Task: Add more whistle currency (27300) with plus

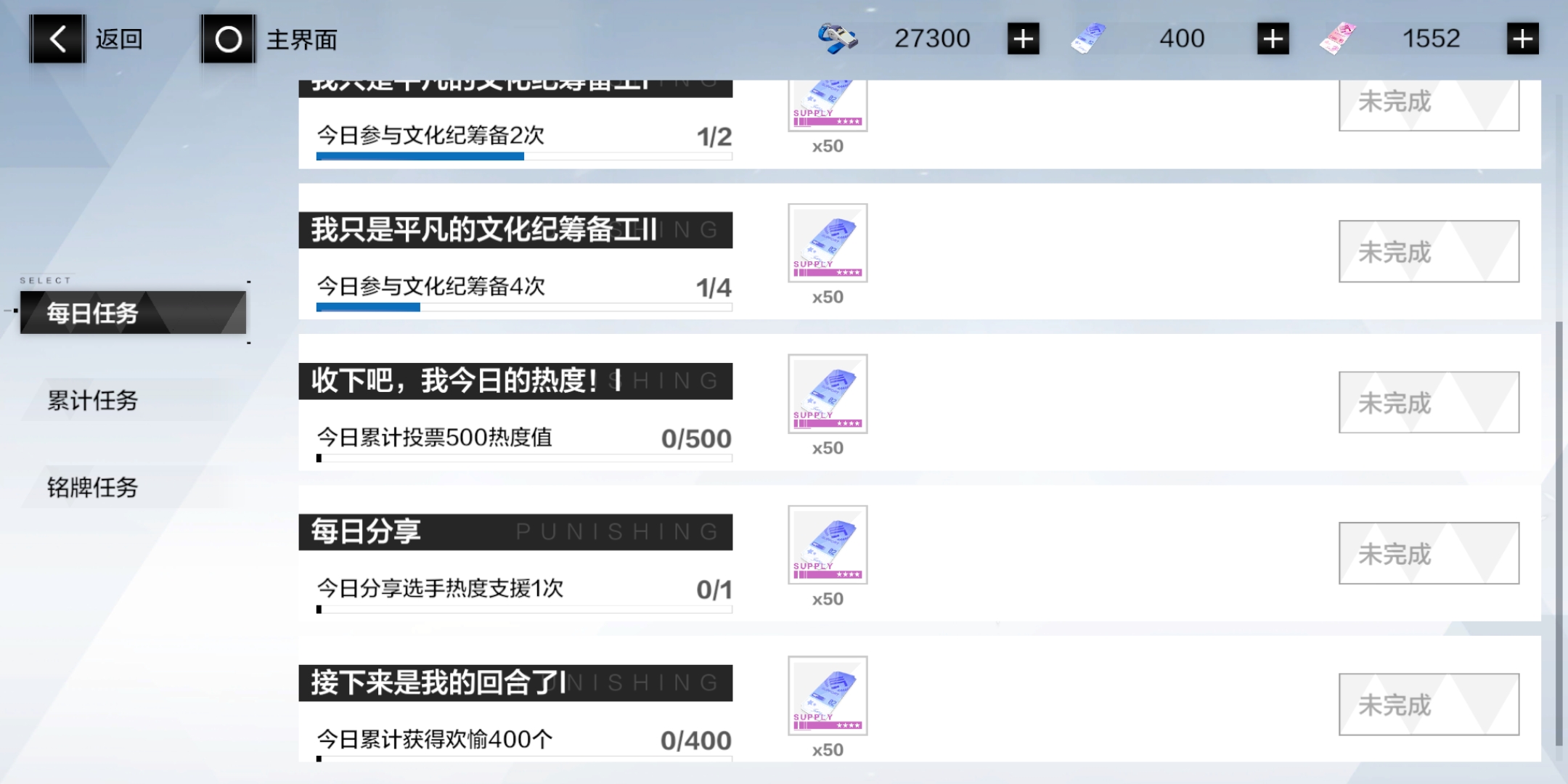Action: (1023, 38)
